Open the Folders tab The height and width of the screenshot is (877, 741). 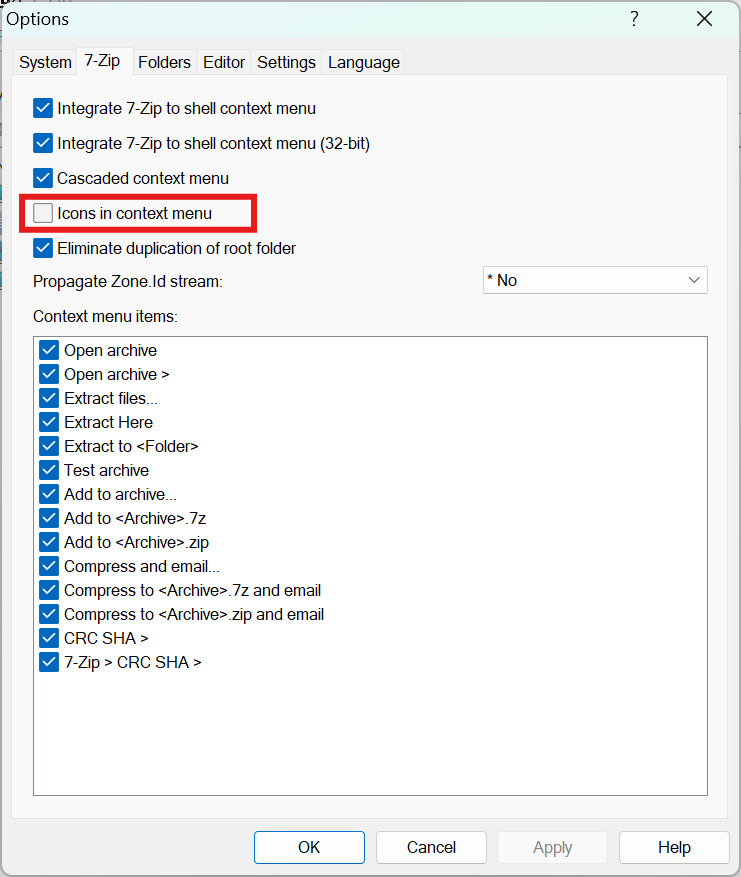pyautogui.click(x=164, y=62)
